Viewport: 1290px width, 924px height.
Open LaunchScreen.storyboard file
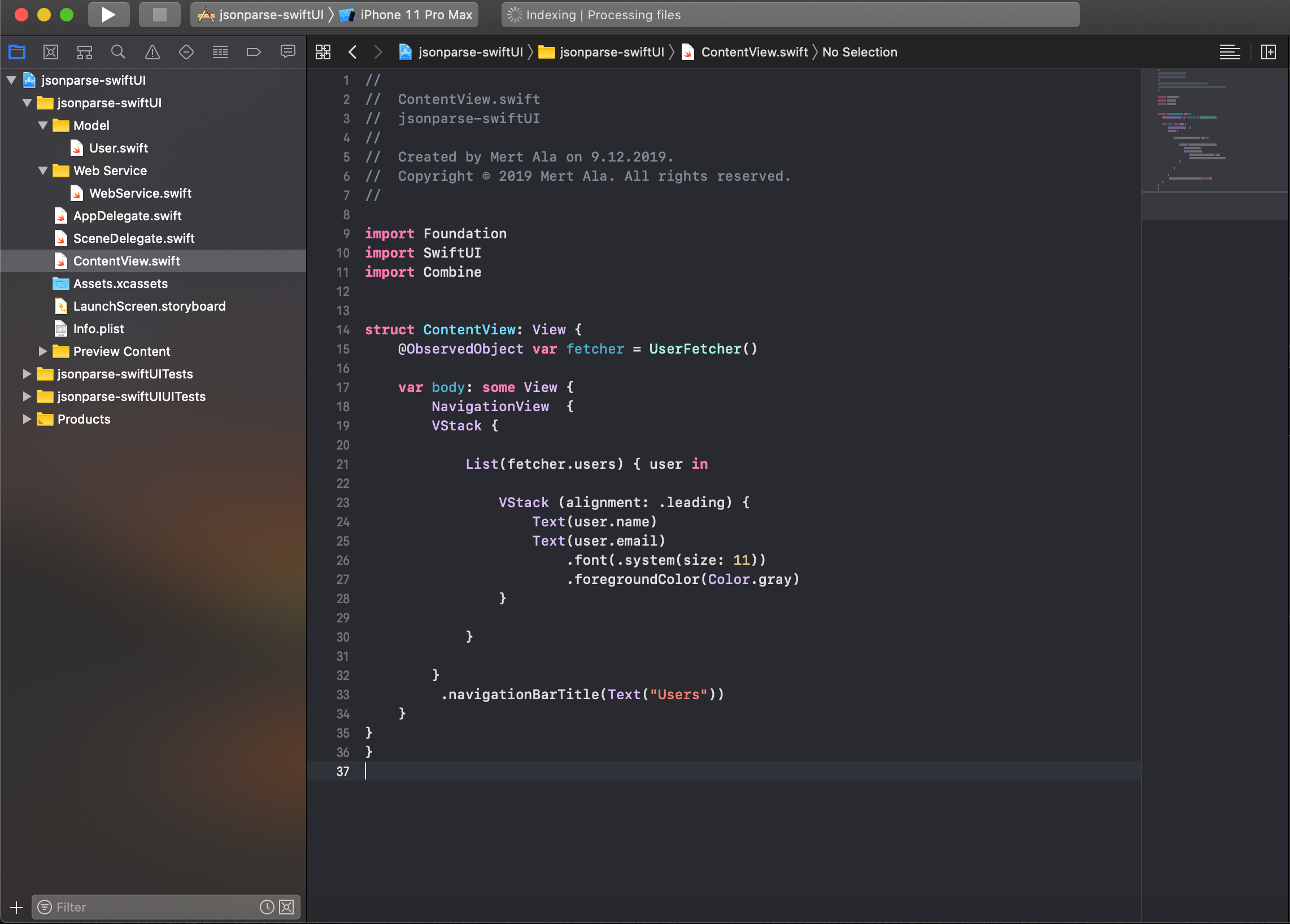point(149,307)
